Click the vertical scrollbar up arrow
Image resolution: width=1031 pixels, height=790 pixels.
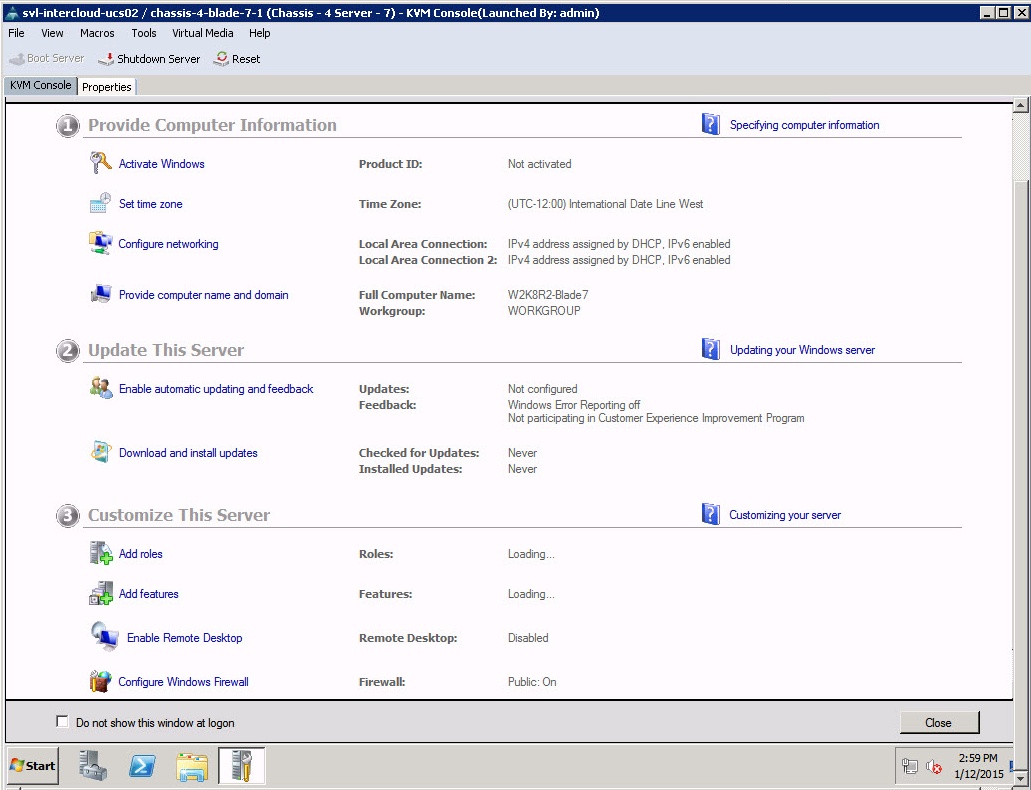(x=1020, y=105)
